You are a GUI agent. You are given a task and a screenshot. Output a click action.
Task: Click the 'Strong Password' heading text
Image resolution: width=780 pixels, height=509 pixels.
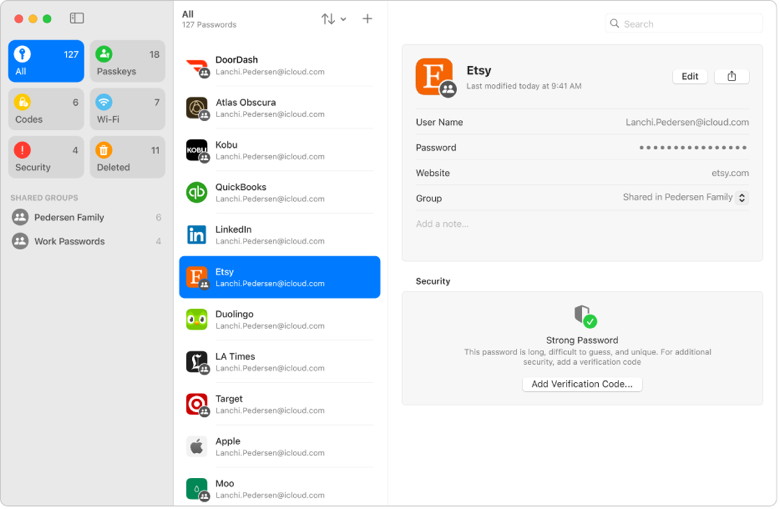pyautogui.click(x=582, y=340)
